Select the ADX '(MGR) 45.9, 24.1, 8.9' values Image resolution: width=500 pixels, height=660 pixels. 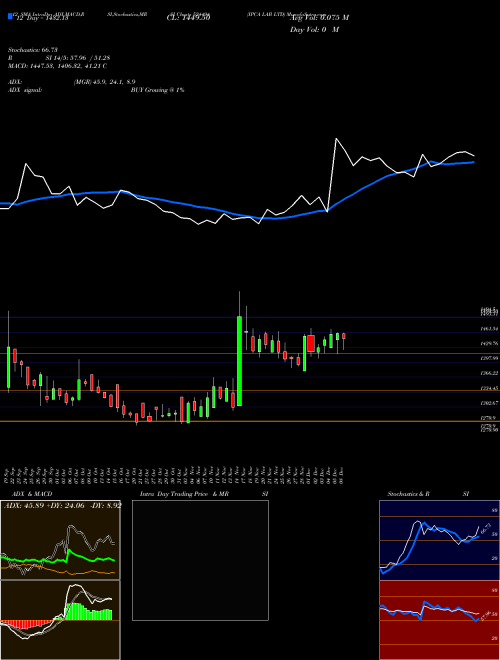coord(104,82)
